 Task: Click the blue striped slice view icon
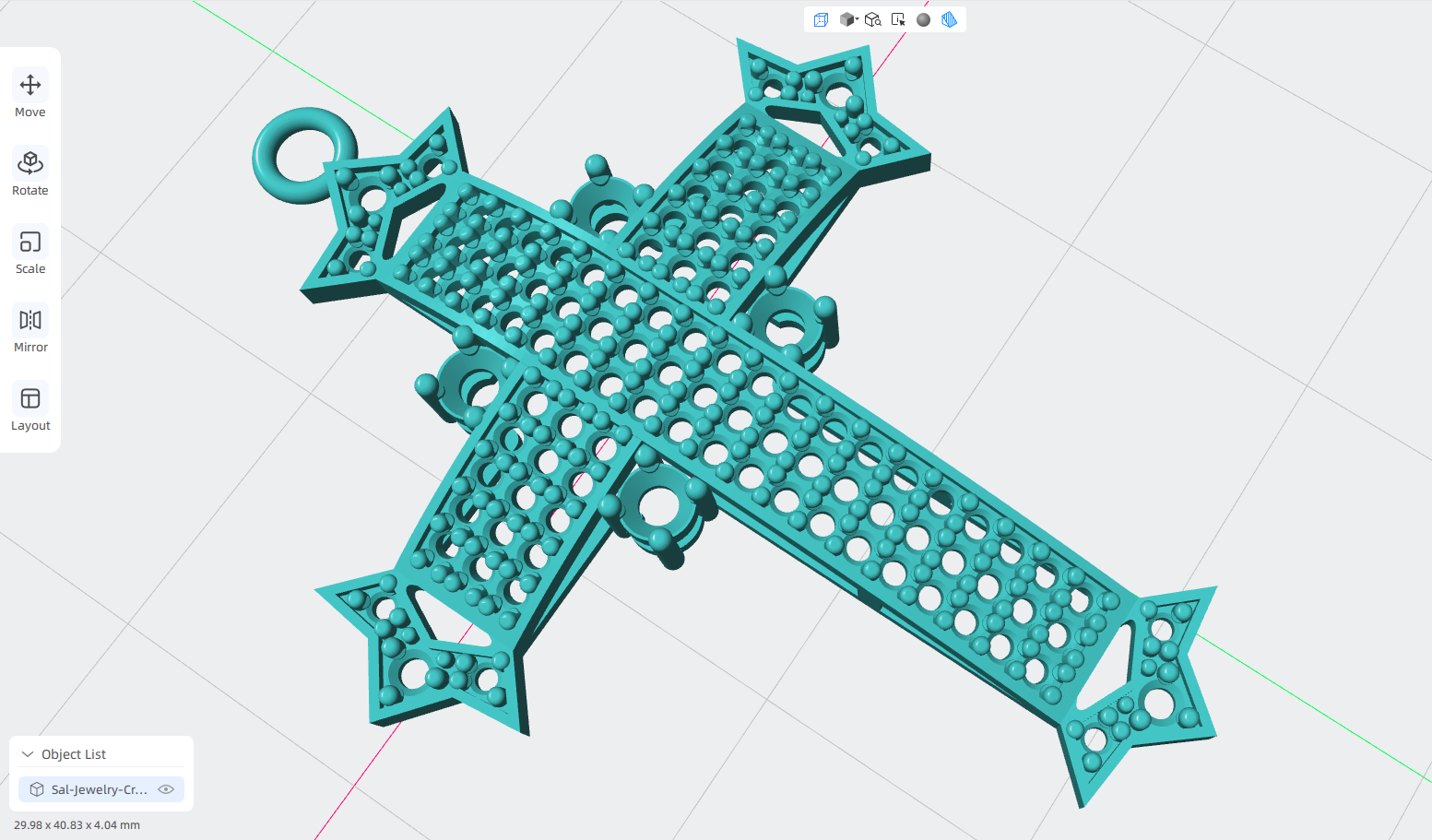tap(949, 19)
